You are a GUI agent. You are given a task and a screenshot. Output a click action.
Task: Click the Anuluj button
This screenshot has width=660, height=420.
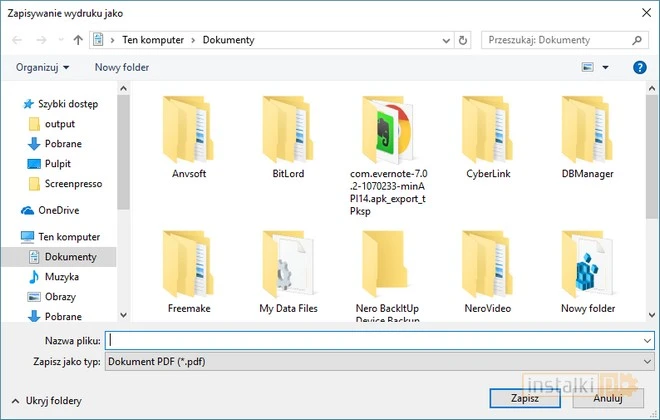click(x=608, y=398)
